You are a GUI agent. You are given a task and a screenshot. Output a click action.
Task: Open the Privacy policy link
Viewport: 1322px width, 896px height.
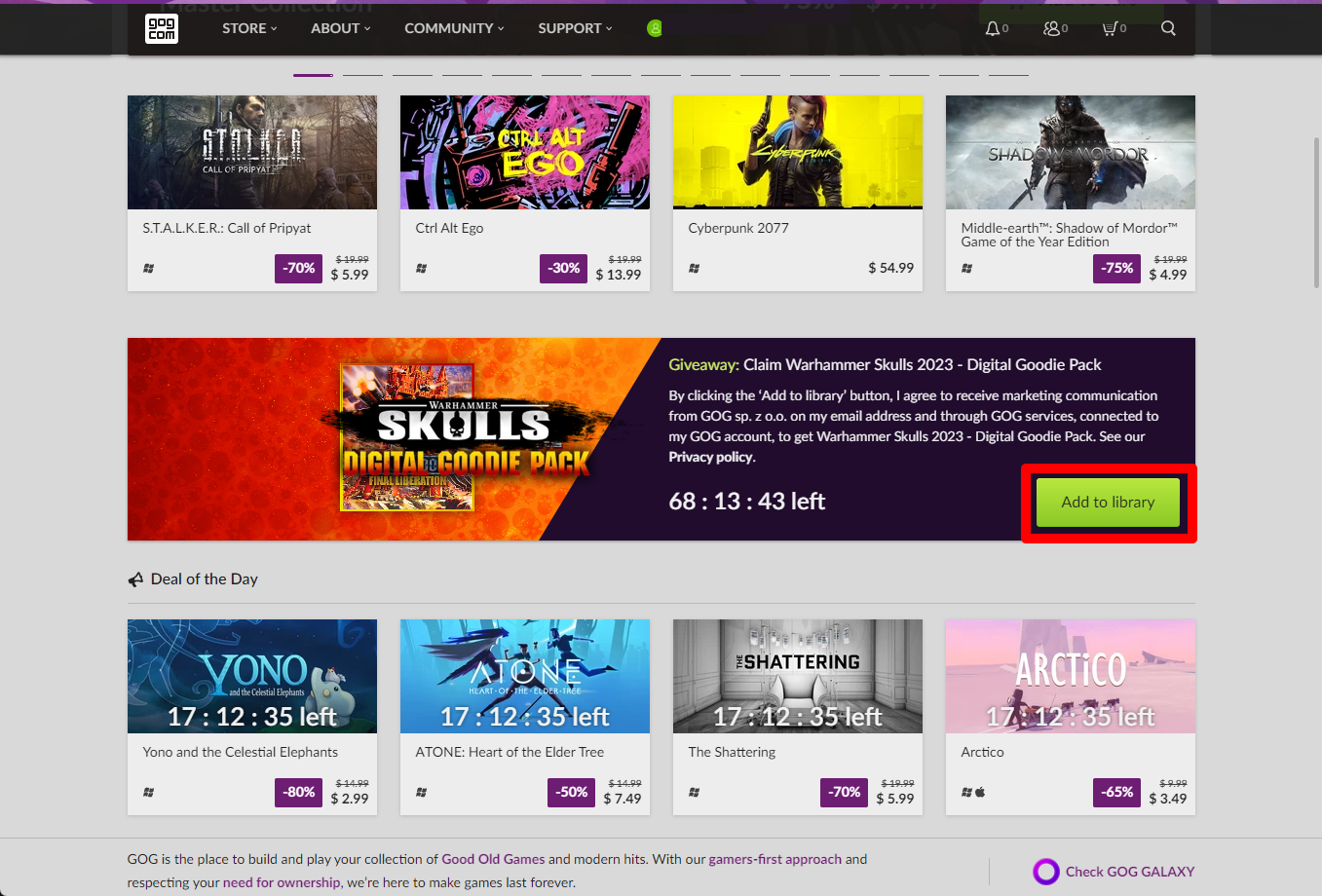711,457
